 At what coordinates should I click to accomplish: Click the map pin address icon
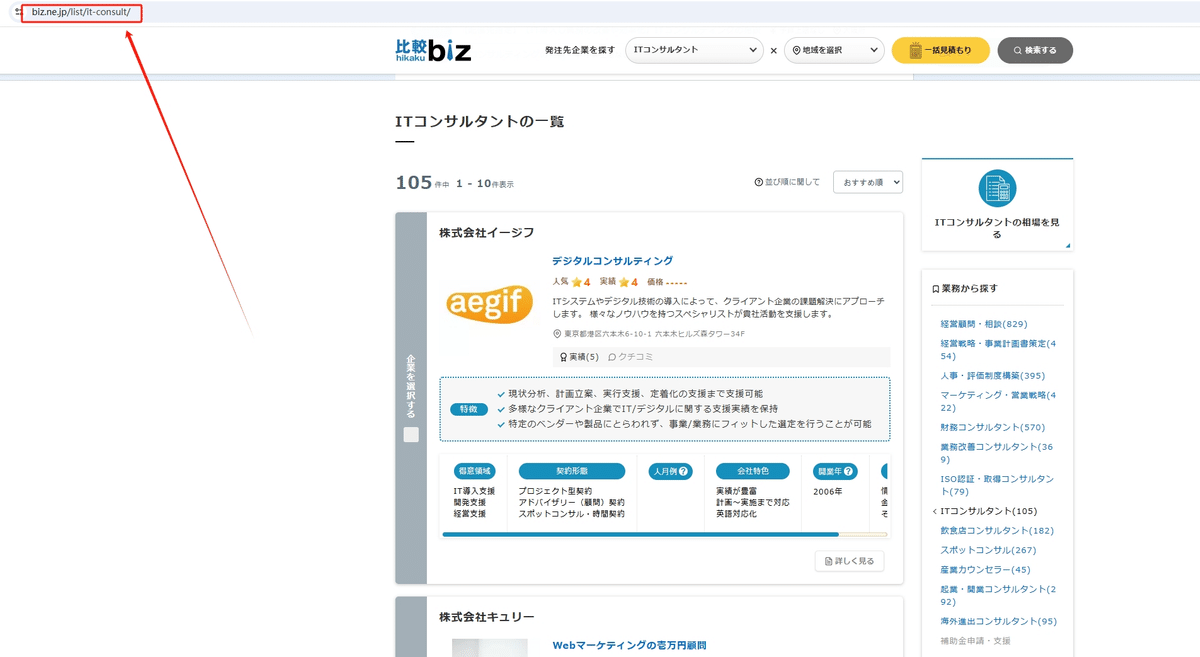(557, 334)
